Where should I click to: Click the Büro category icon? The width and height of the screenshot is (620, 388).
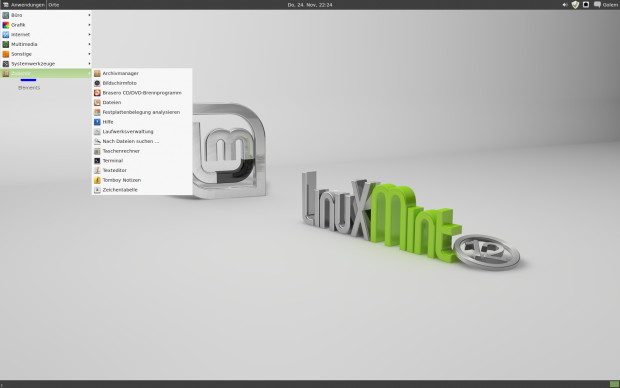tap(6, 15)
